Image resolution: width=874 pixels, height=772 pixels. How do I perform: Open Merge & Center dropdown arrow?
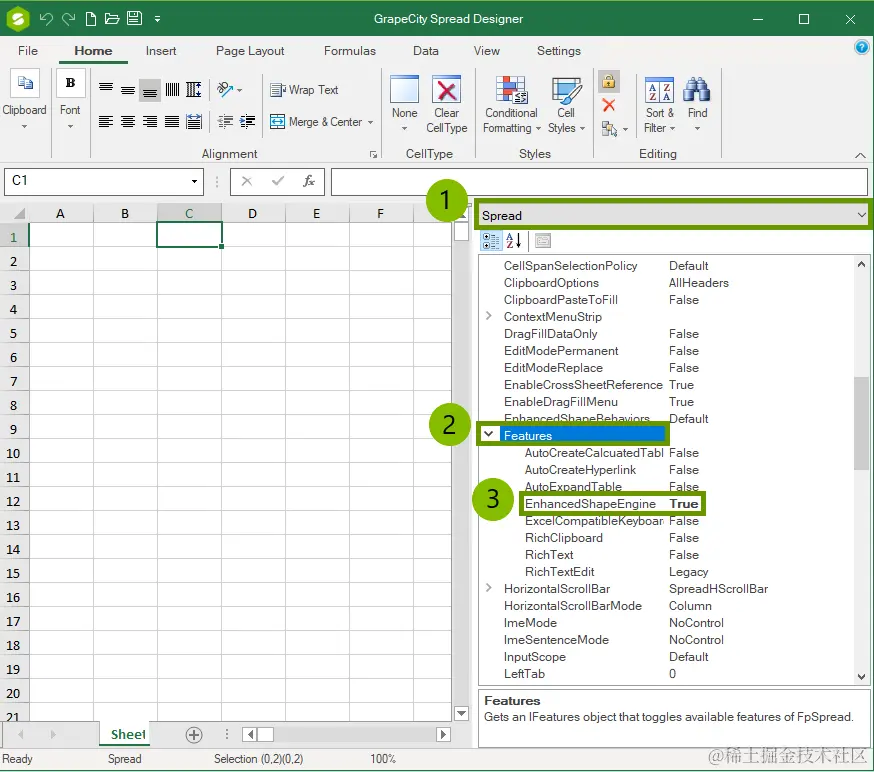(x=371, y=122)
